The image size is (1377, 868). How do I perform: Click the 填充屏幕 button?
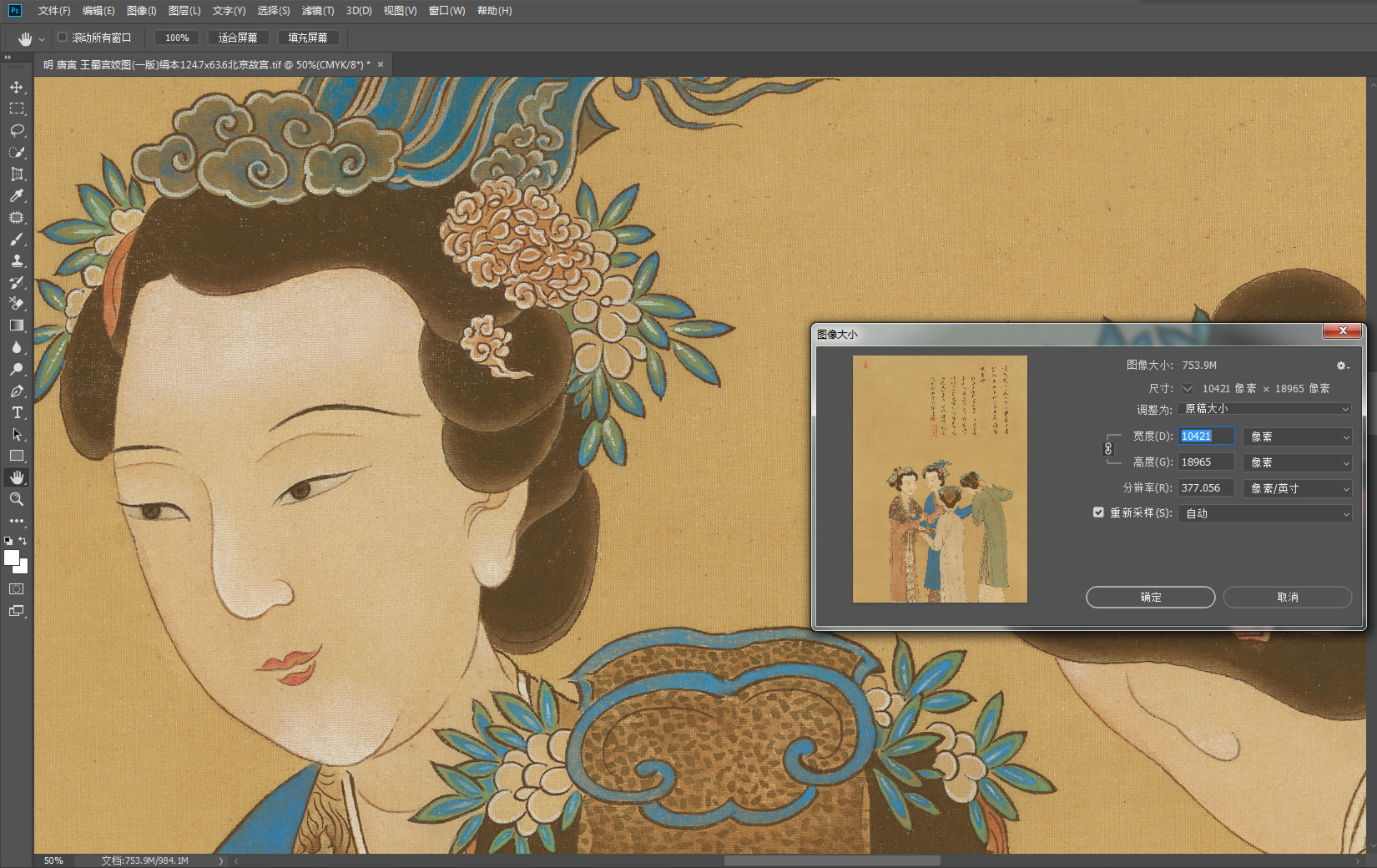coord(308,38)
